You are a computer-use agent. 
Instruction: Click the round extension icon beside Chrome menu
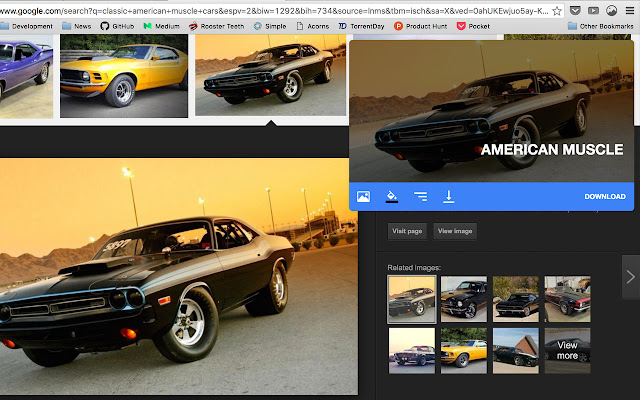click(x=611, y=11)
